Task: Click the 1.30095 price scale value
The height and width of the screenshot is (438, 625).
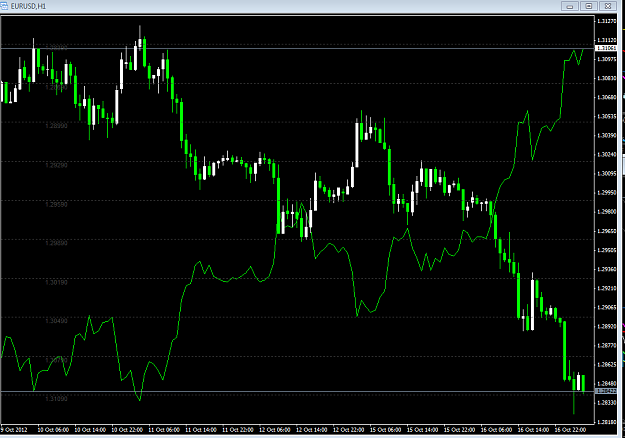Action: pos(606,174)
